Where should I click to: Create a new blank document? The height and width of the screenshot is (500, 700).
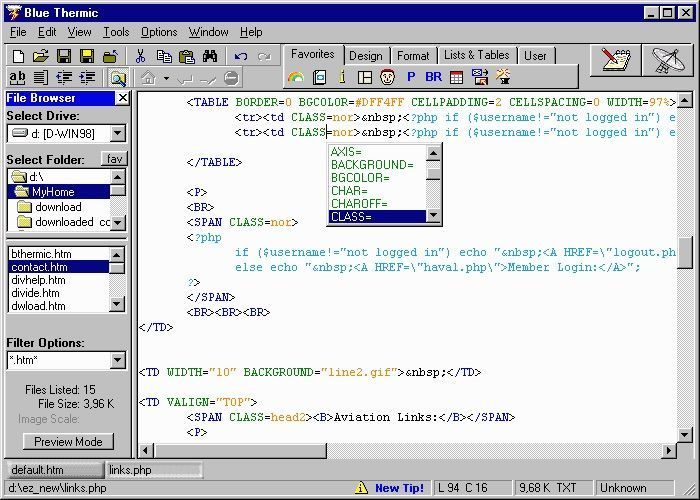[x=18, y=56]
